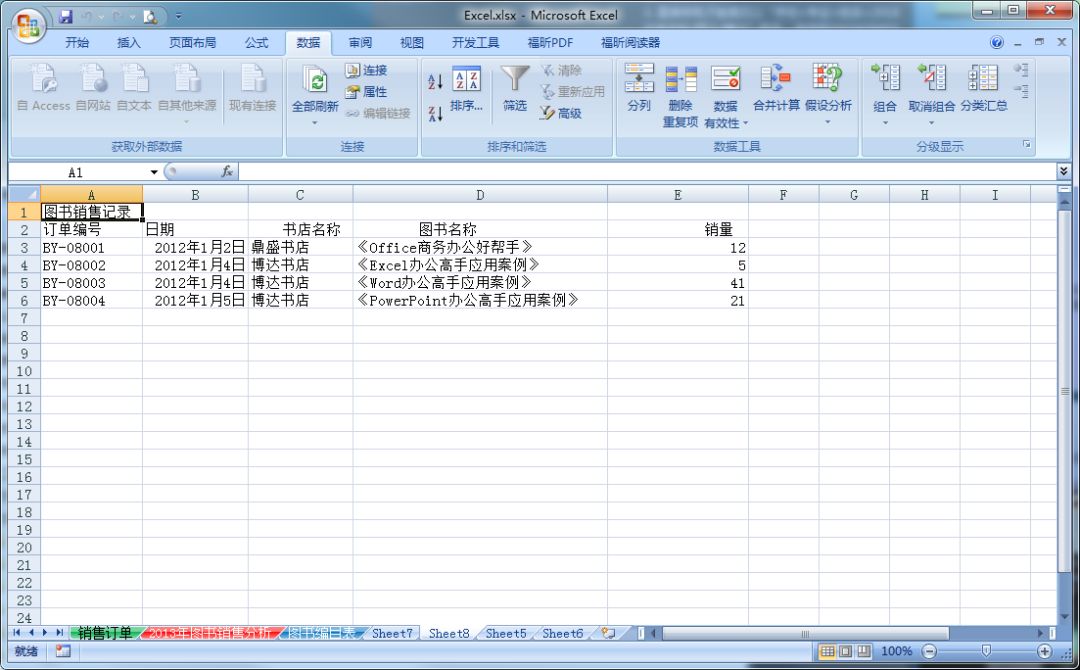Screen dimensions: 1080x670
Task: Click the Name Box showing A1
Action: tap(76, 172)
